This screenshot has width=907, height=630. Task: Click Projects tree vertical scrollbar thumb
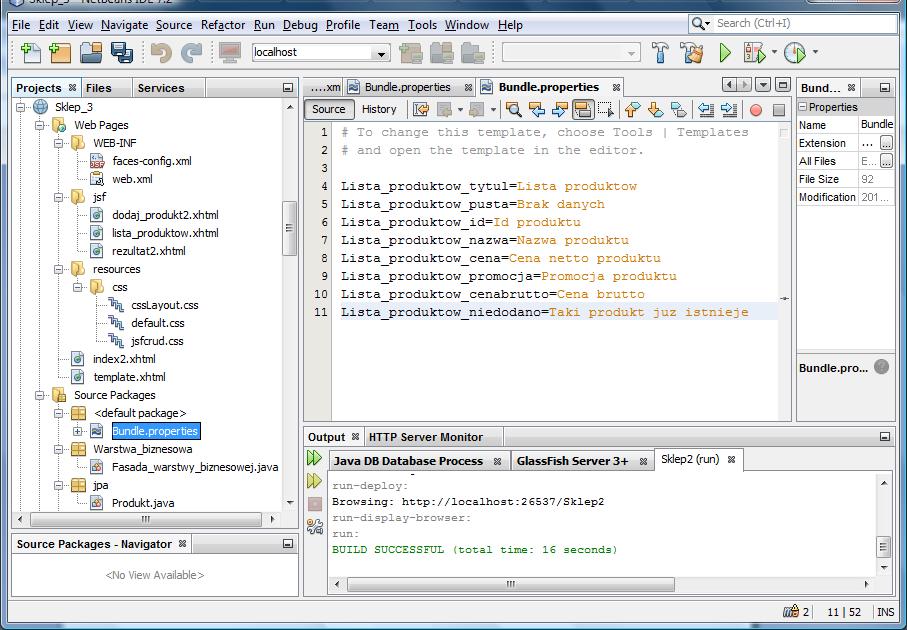[289, 228]
